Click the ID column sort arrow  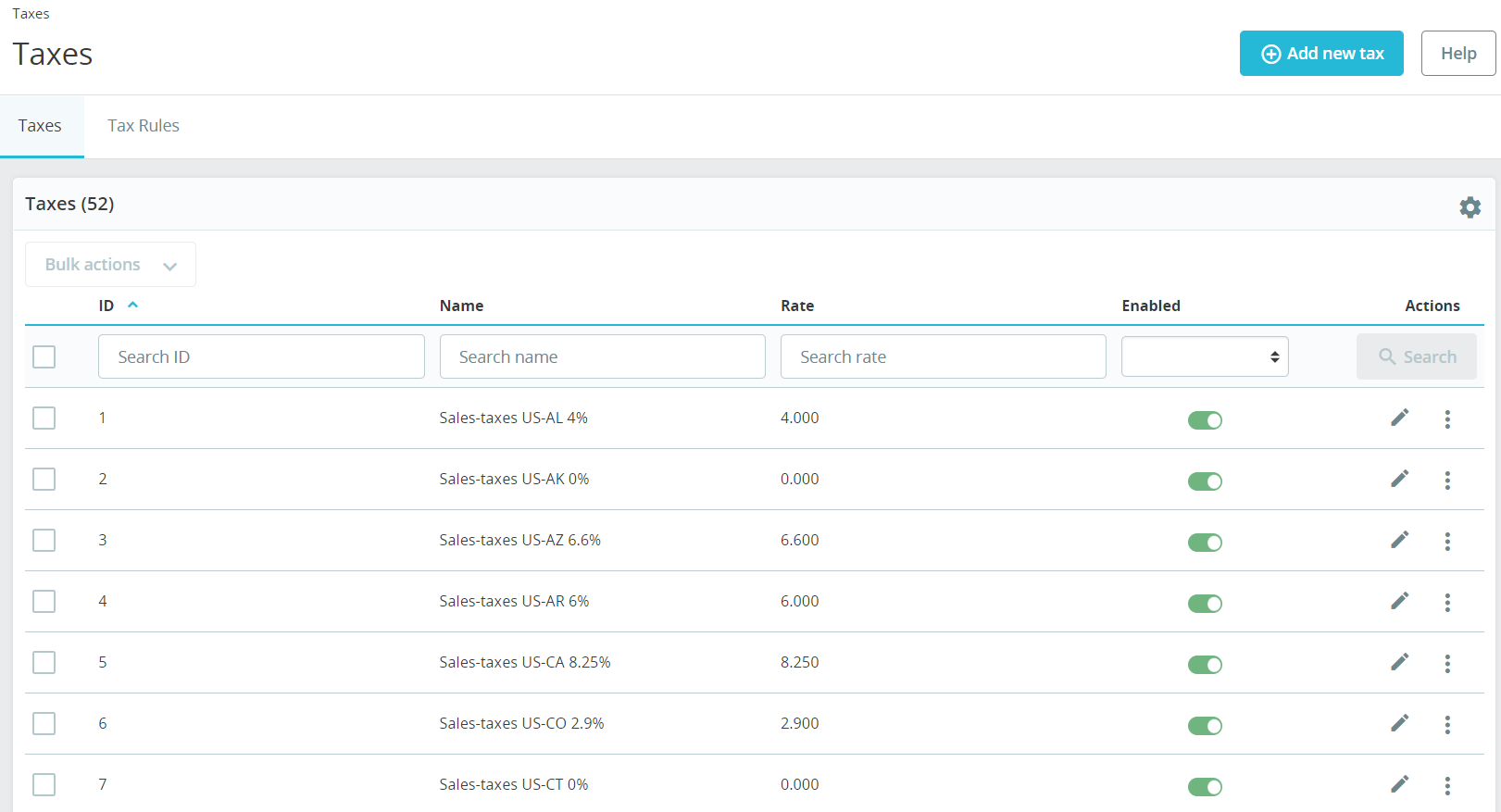pos(132,305)
